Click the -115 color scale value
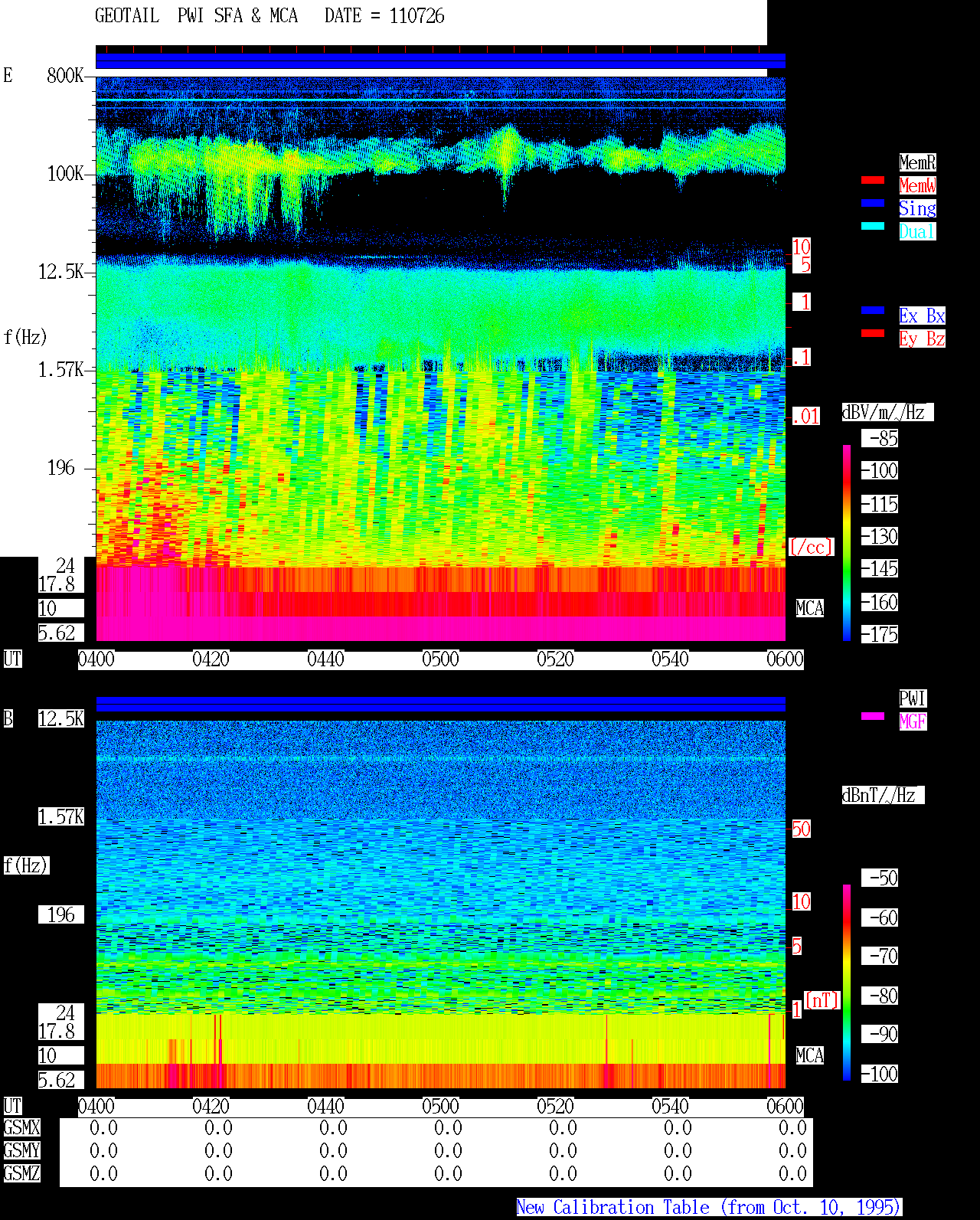Viewport: 980px width, 1220px height. [880, 504]
